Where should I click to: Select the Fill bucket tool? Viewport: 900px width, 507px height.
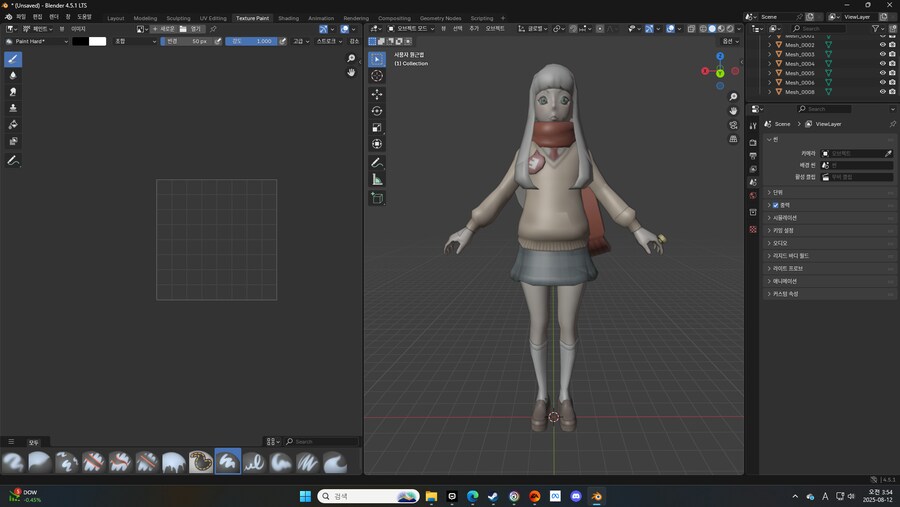click(x=13, y=125)
